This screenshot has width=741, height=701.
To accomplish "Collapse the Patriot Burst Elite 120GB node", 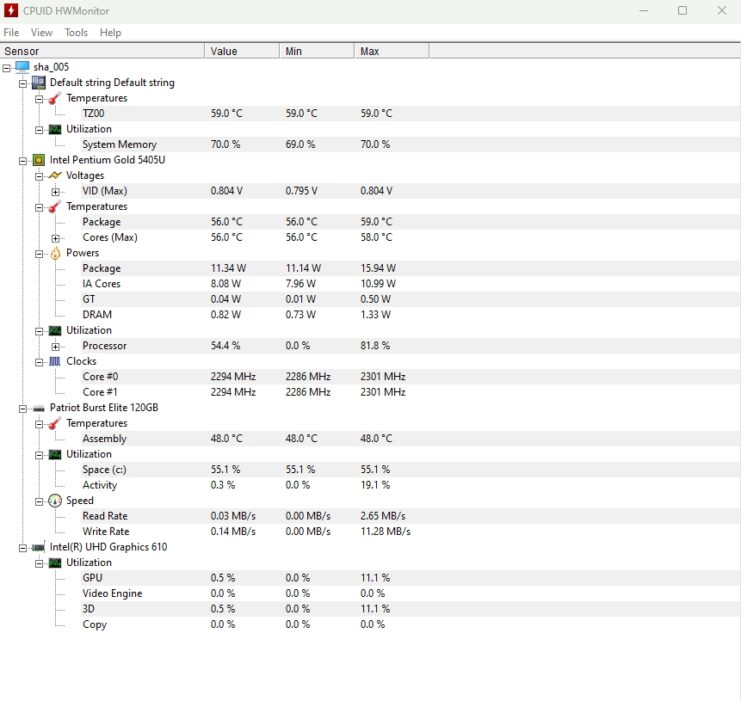I will pyautogui.click(x=23, y=409).
